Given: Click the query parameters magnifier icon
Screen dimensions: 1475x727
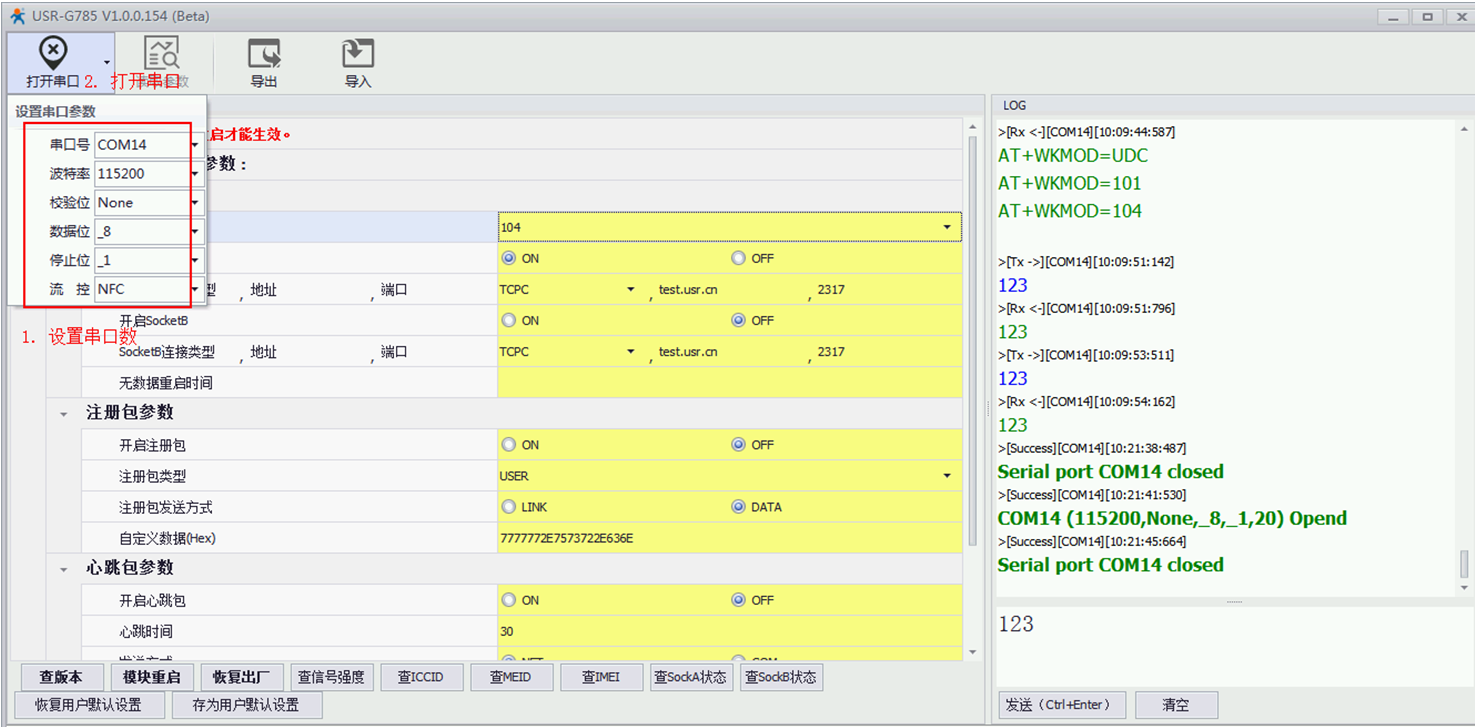Looking at the screenshot, I should click(x=161, y=54).
